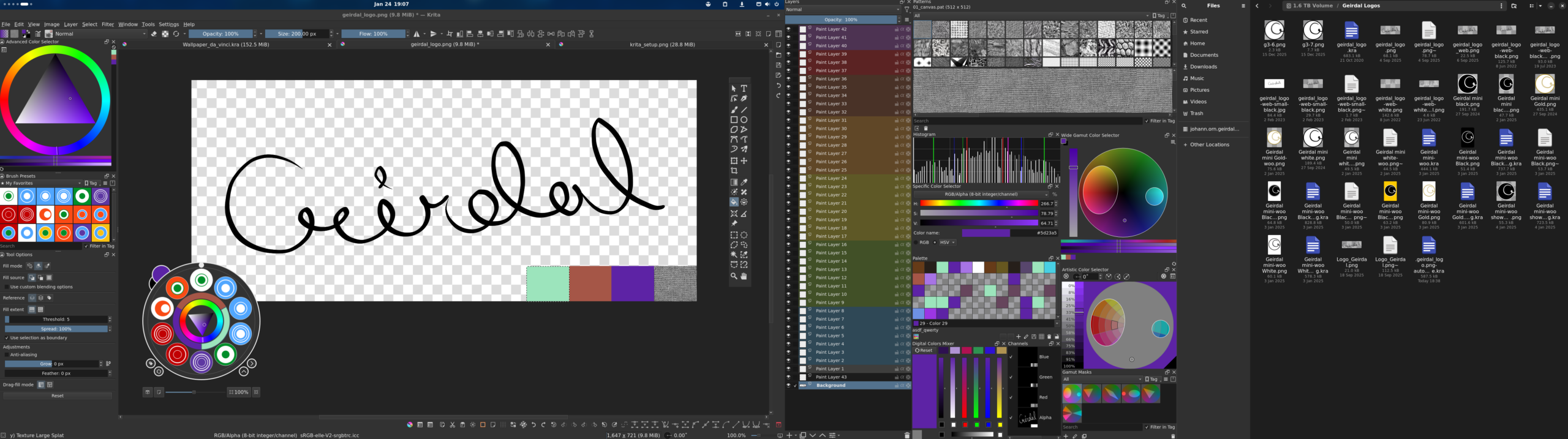Select the Elliptical Selection tool
The image size is (1568, 439).
coord(744,235)
